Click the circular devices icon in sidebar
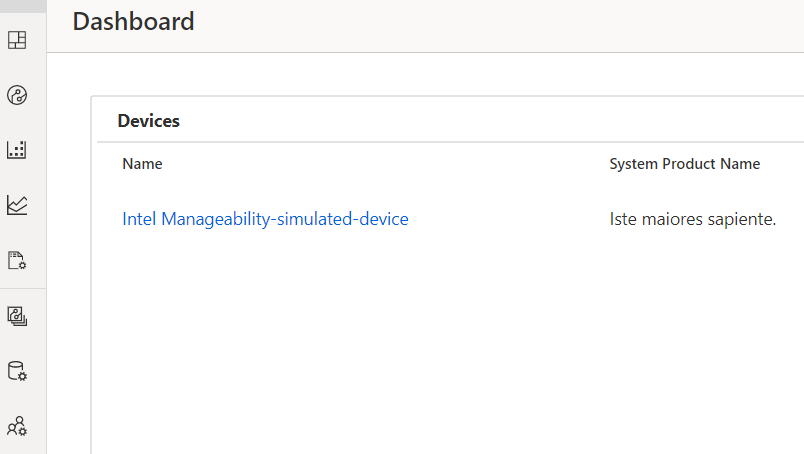This screenshot has height=454, width=804. click(17, 96)
